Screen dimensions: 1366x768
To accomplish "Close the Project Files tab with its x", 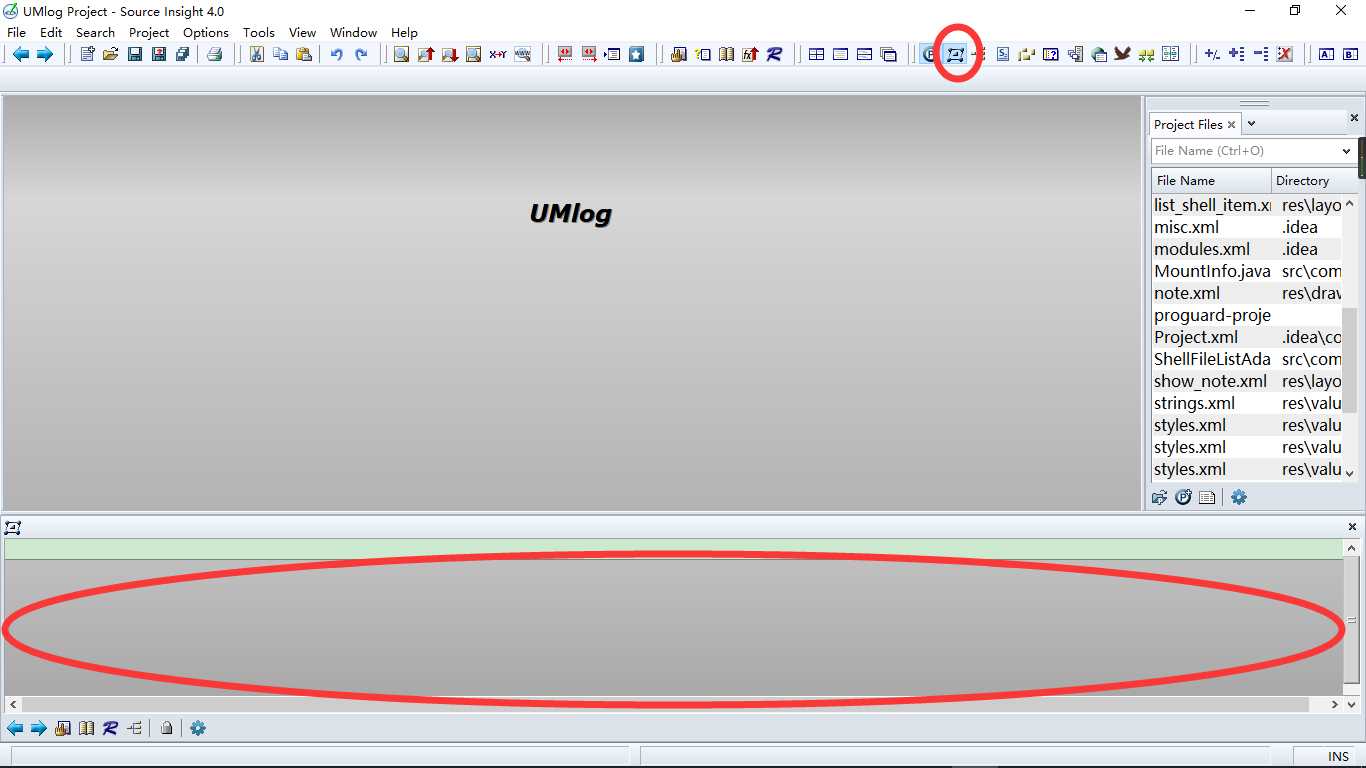I will click(x=1231, y=125).
